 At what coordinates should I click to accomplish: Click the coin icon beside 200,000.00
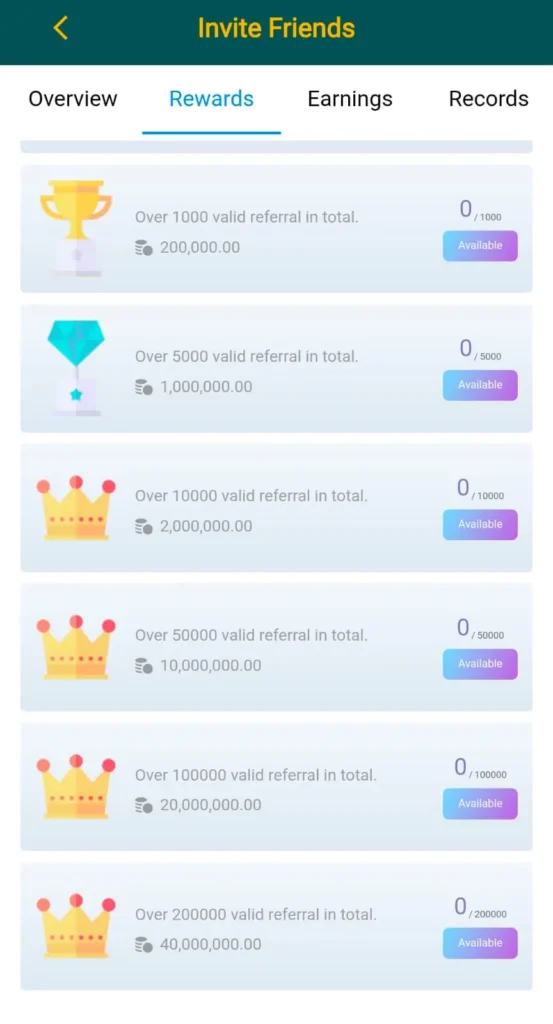pos(144,248)
